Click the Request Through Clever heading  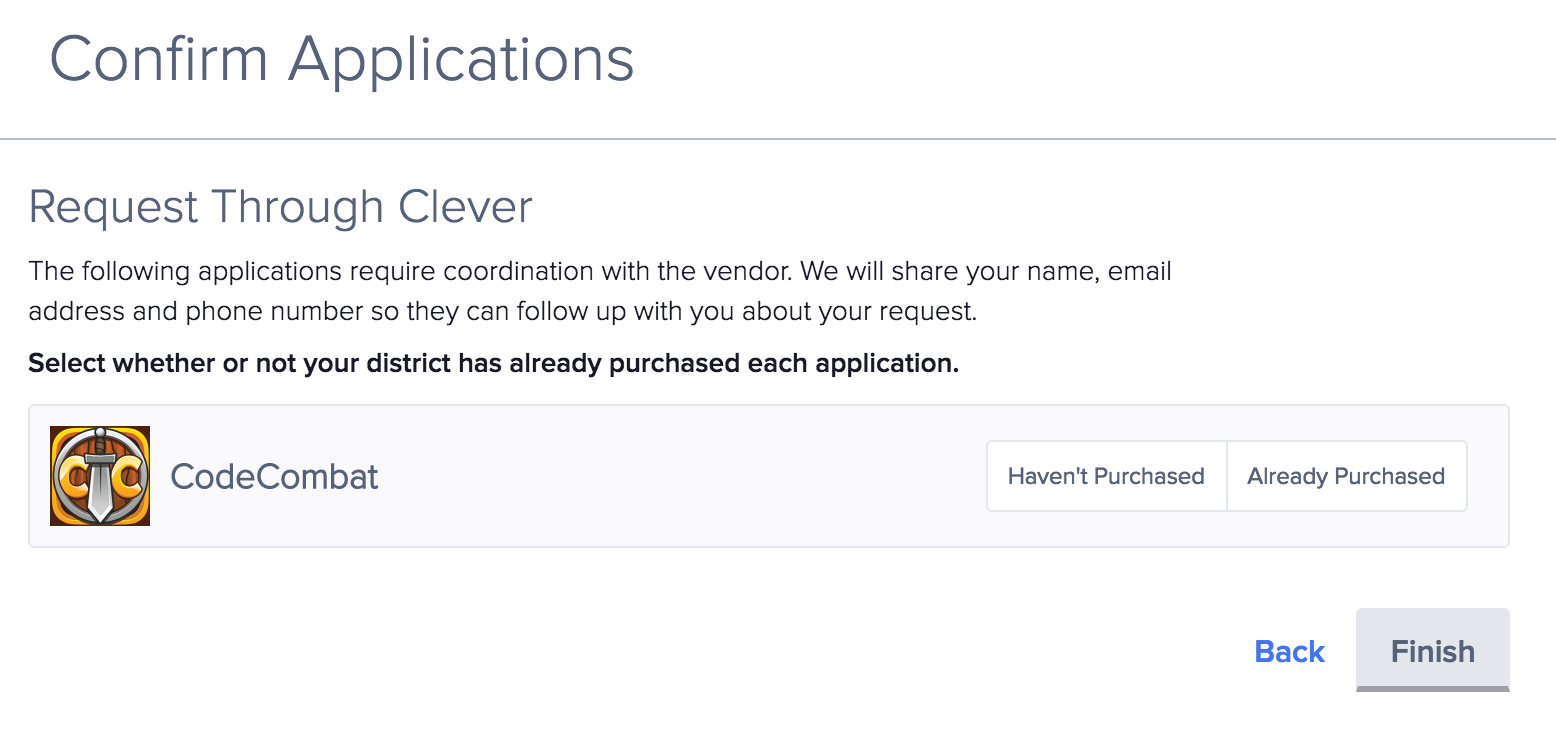click(280, 207)
